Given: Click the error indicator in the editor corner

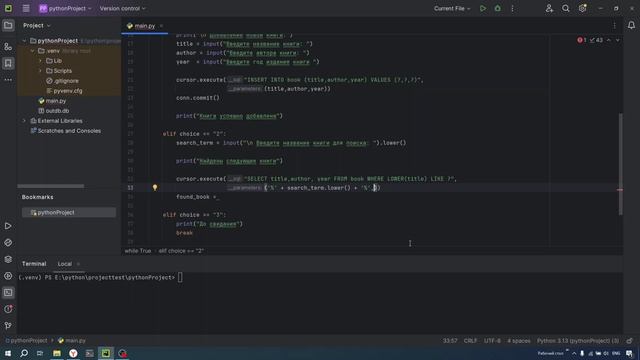Looking at the screenshot, I should [582, 40].
